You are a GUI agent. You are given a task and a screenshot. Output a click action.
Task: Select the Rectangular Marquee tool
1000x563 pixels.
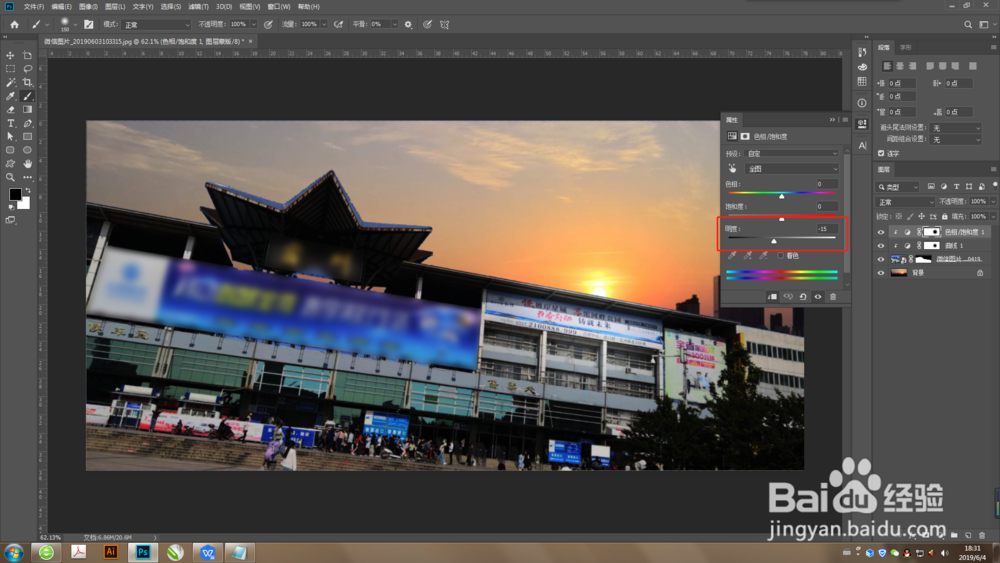click(x=10, y=69)
